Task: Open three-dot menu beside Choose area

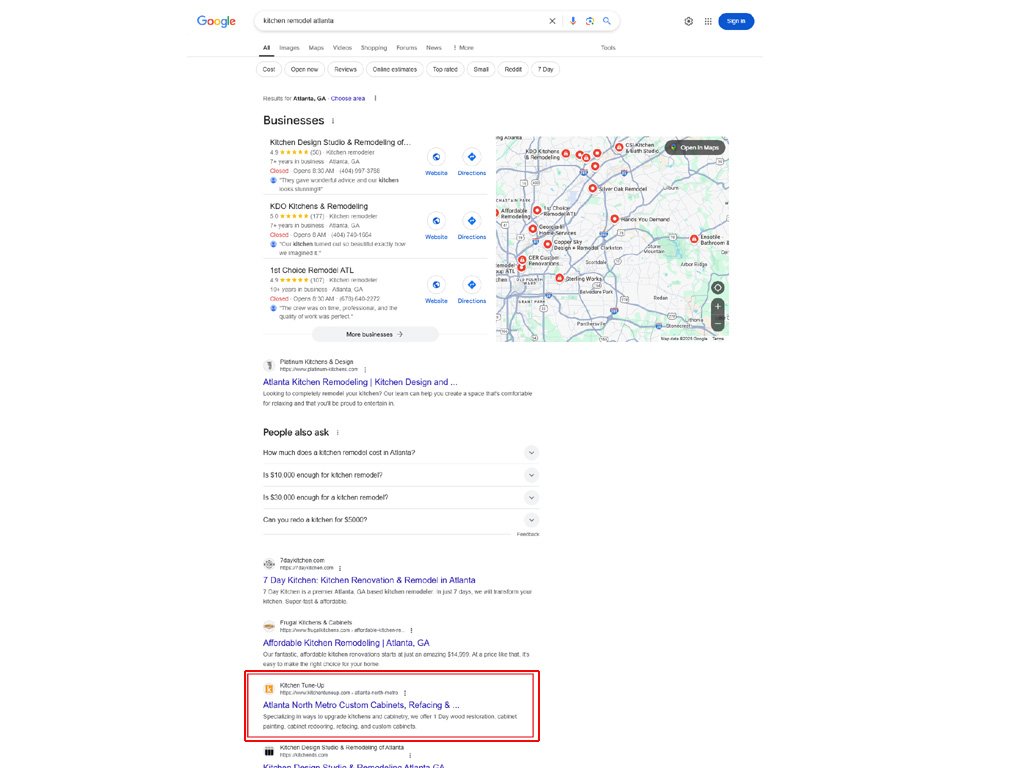Action: pyautogui.click(x=376, y=99)
